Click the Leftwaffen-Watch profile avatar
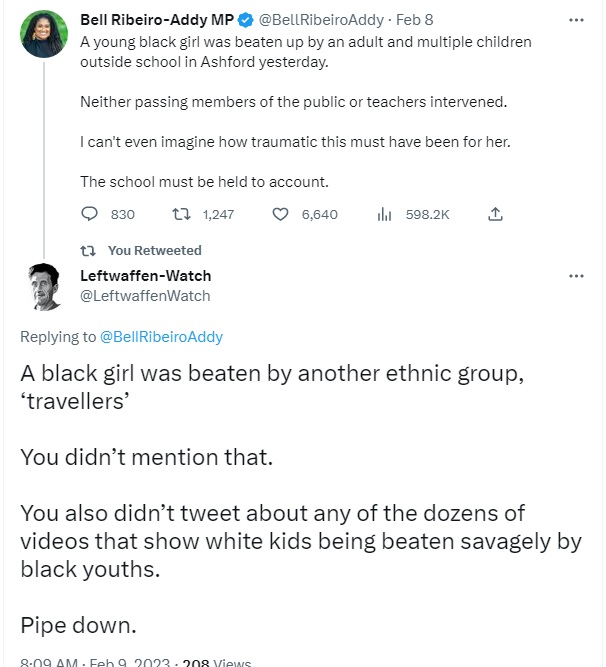This screenshot has height=667, width=606. tap(43, 287)
